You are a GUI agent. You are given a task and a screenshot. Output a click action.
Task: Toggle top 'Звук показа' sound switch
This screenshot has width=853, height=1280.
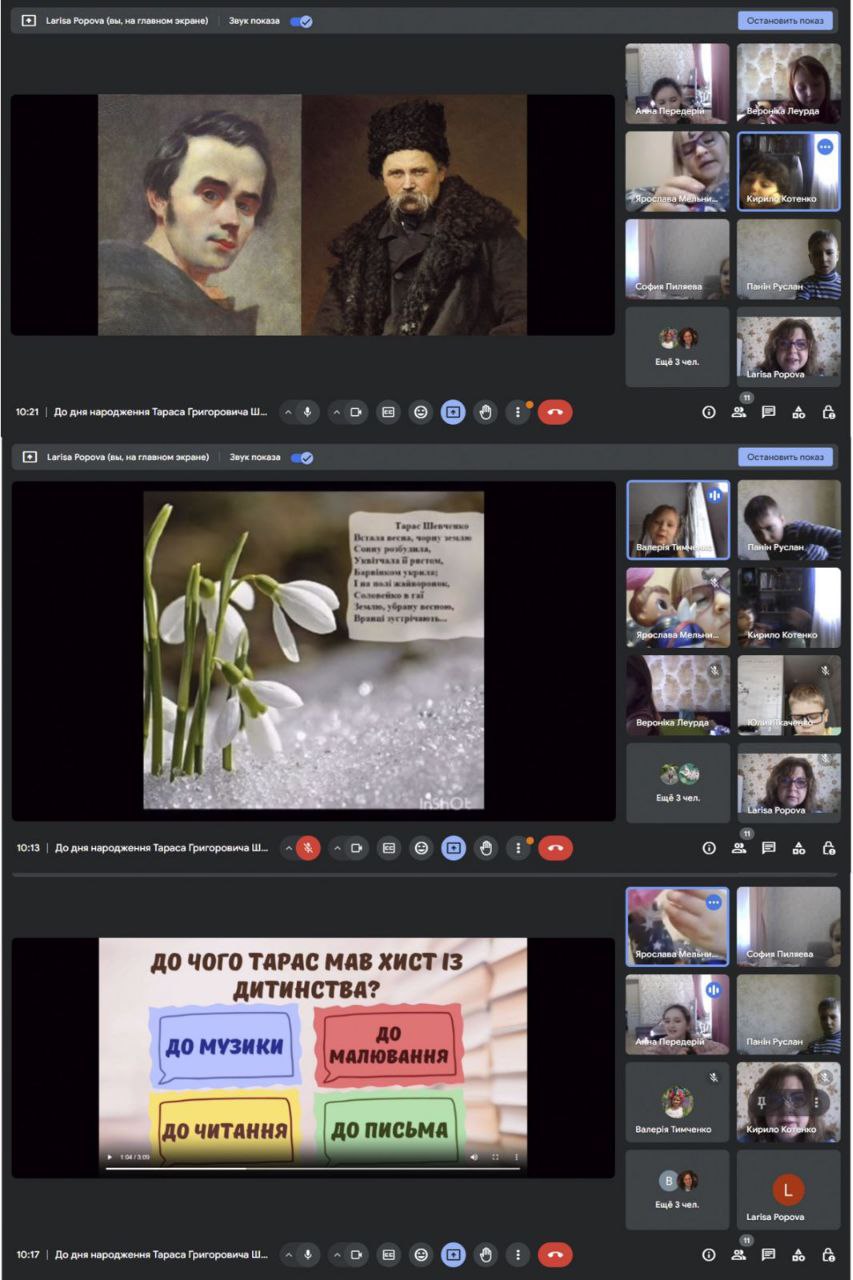click(301, 21)
